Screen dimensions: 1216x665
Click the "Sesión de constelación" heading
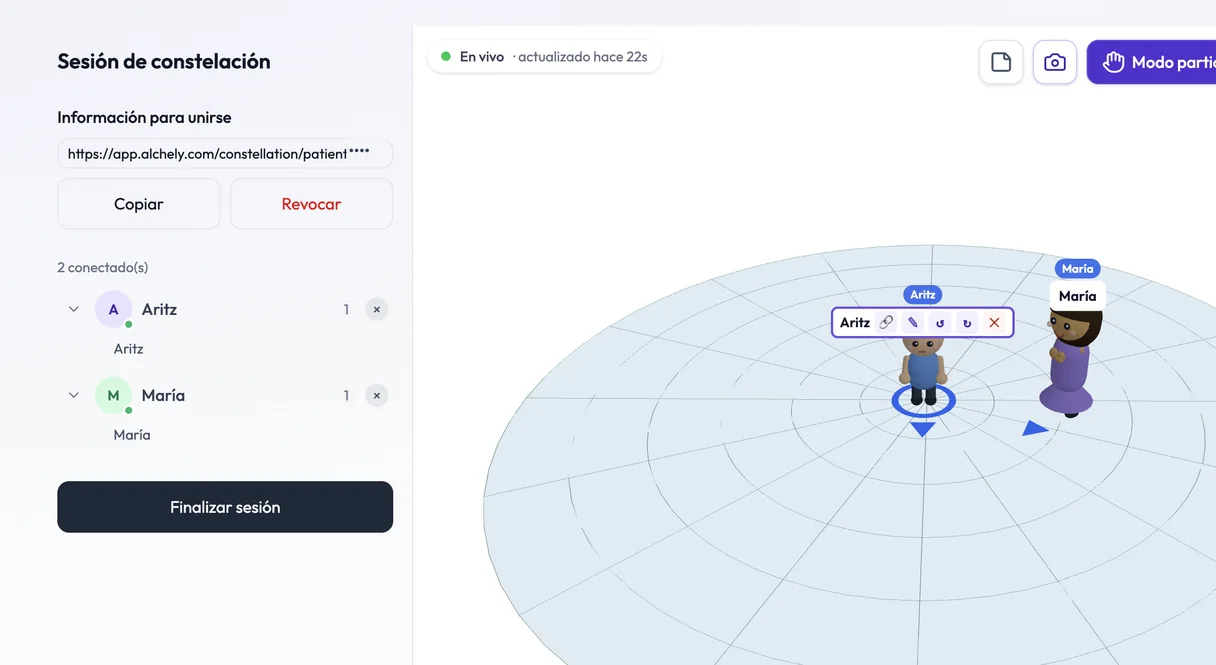click(164, 61)
